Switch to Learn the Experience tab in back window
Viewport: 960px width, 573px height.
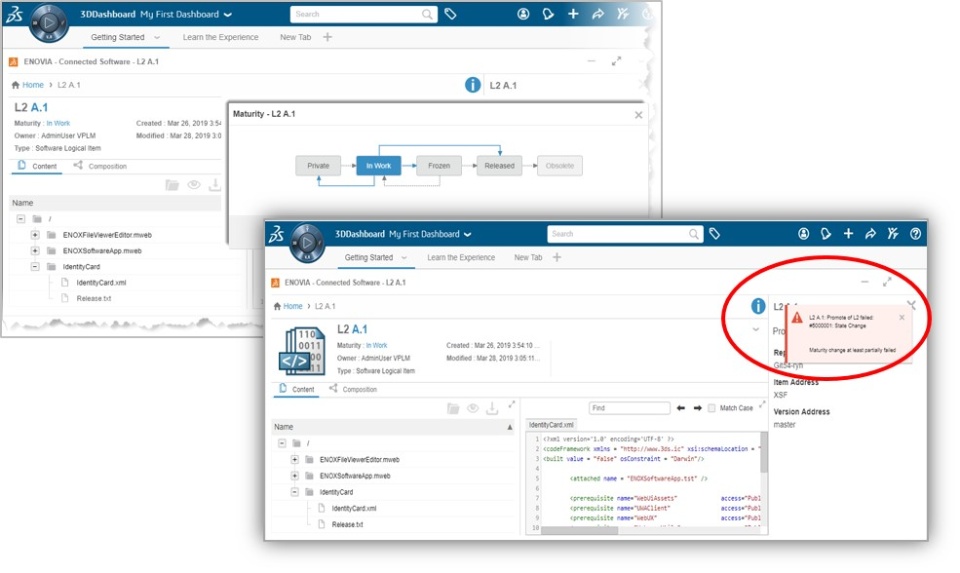point(220,37)
